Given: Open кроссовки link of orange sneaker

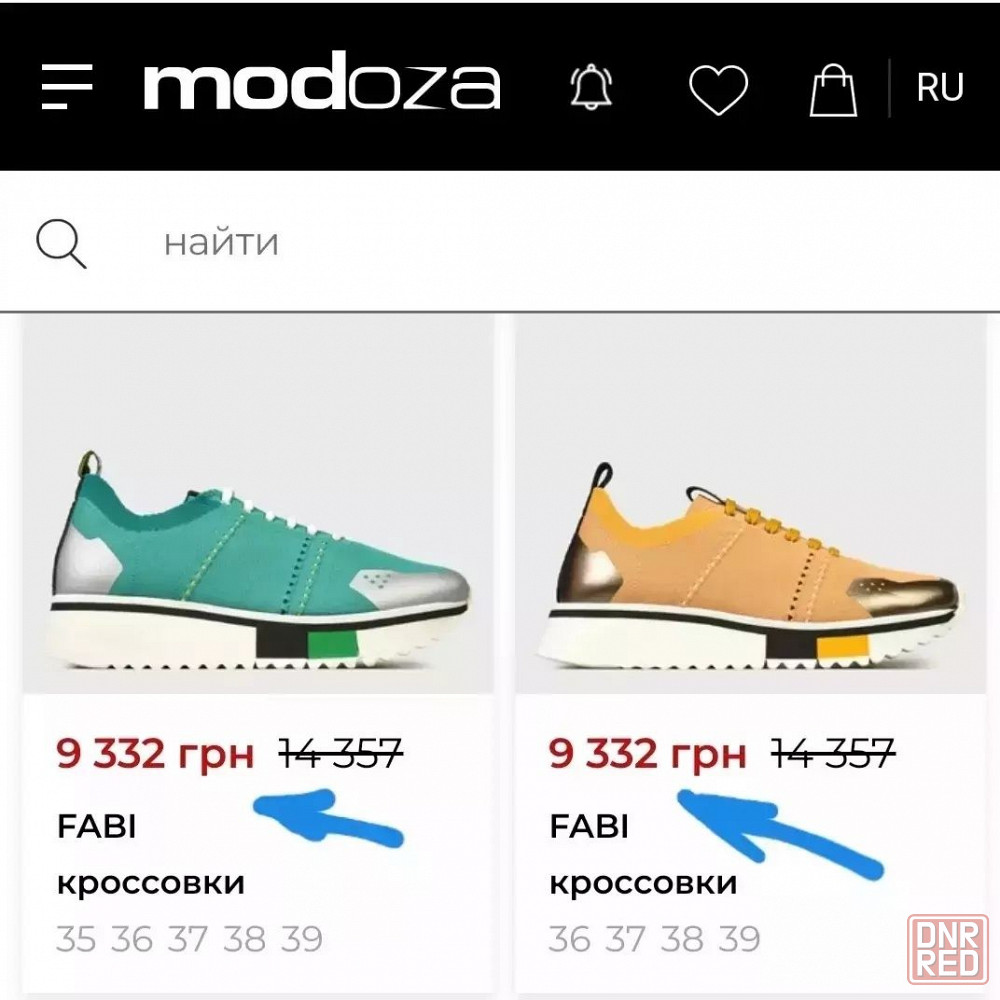Looking at the screenshot, I should point(643,883).
